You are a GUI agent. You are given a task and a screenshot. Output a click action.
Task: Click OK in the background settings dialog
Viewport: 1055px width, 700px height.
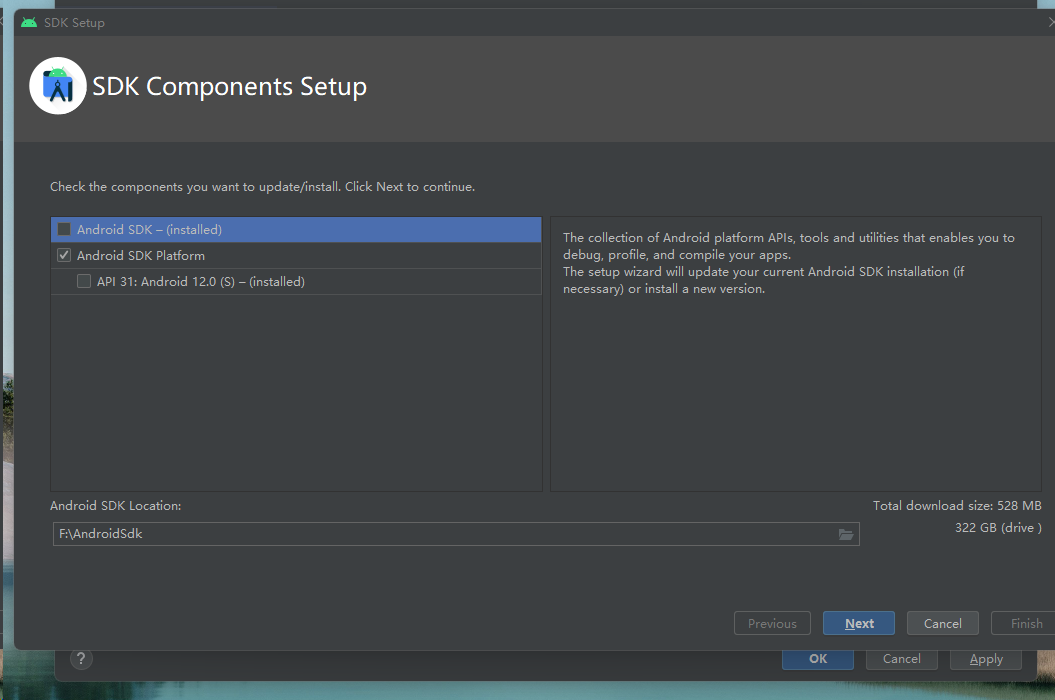[817, 660]
